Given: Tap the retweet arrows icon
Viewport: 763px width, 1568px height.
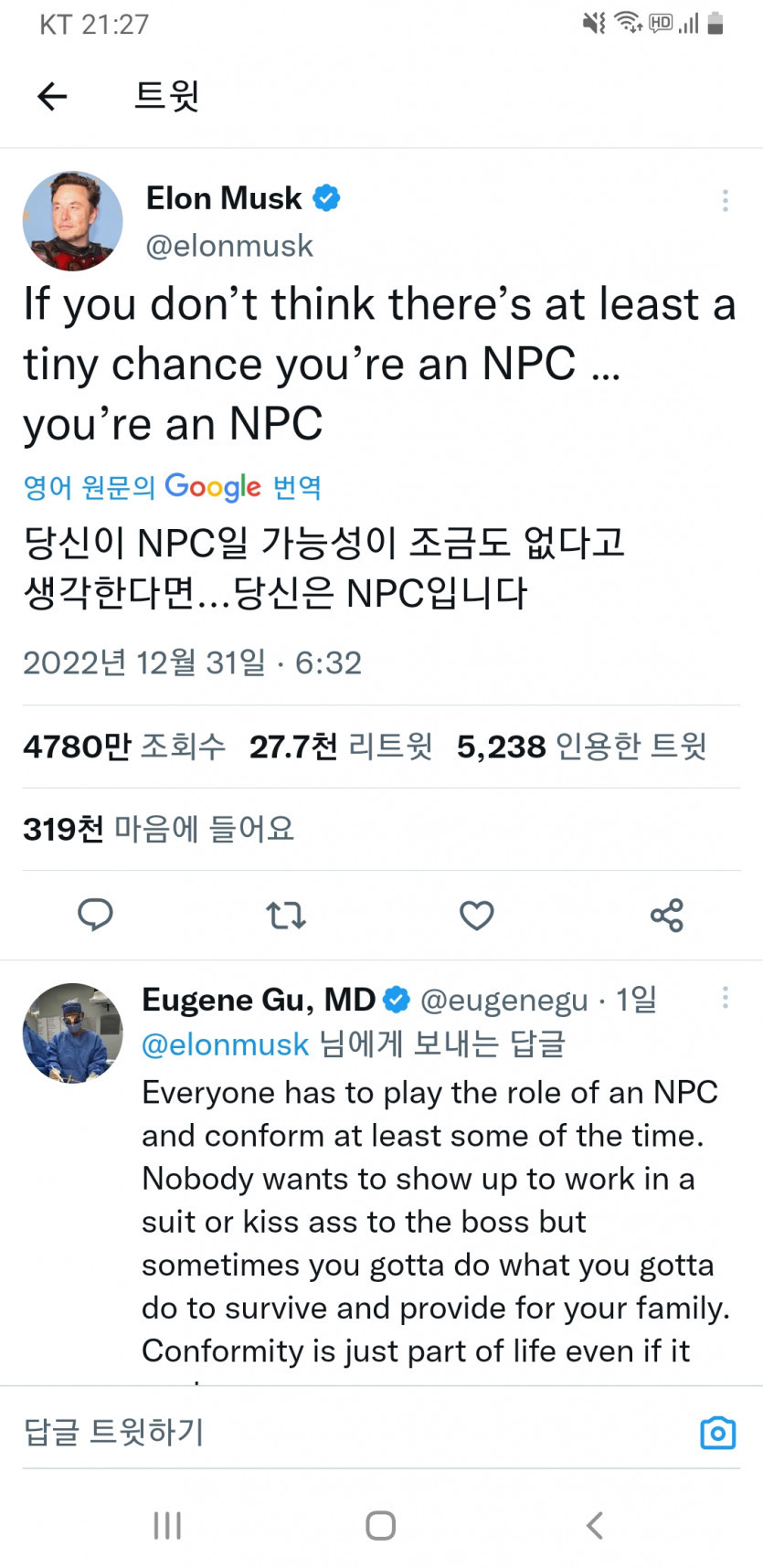Looking at the screenshot, I should 285,915.
